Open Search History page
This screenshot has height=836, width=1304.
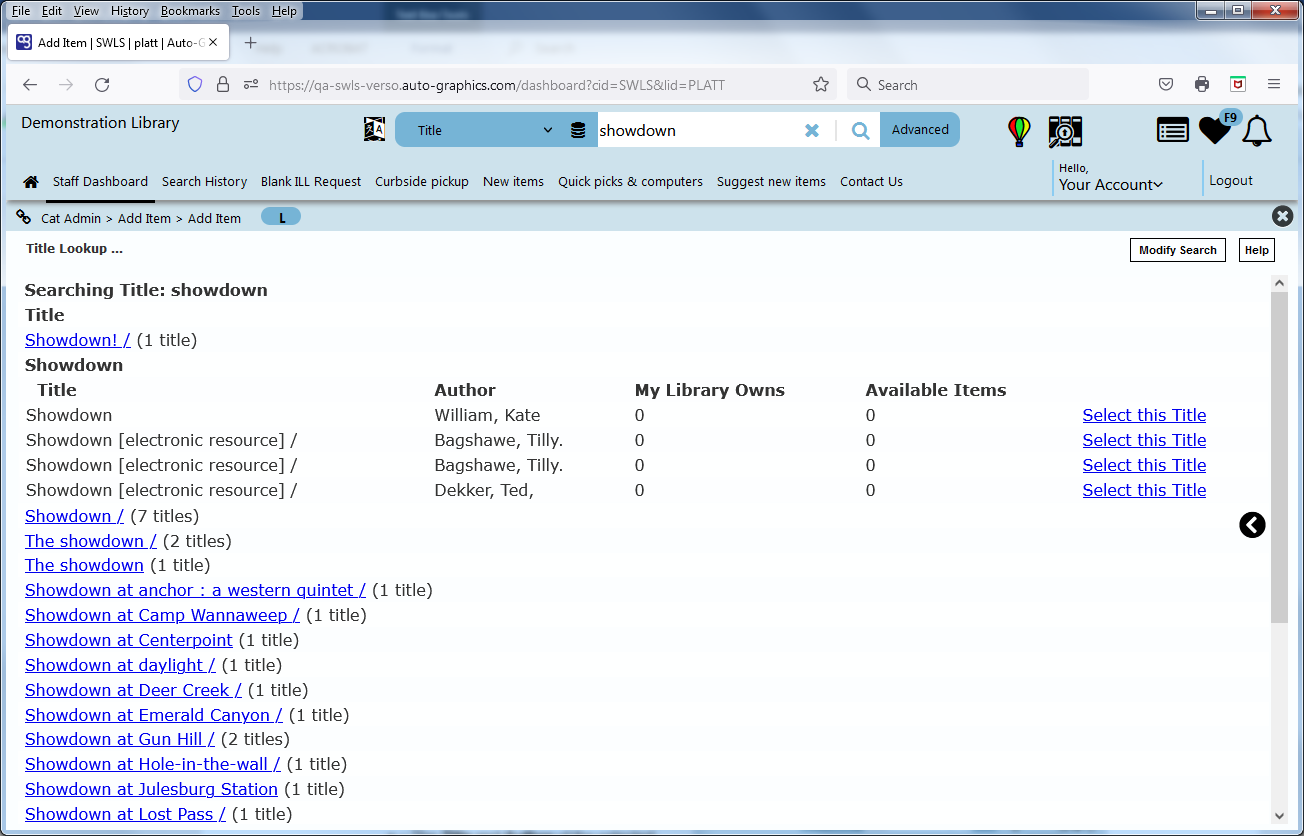[204, 182]
